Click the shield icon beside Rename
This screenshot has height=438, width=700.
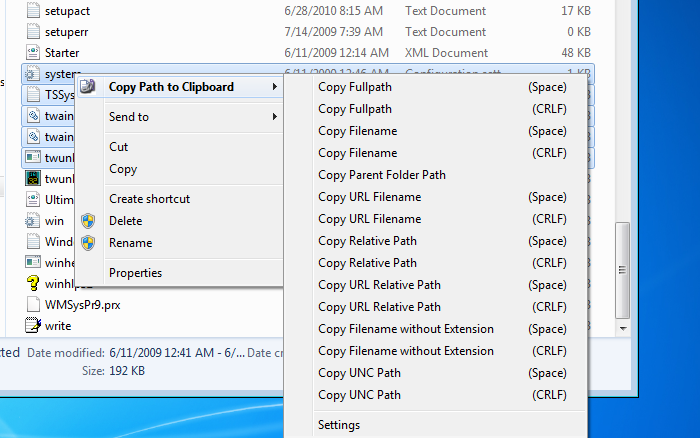(88, 243)
